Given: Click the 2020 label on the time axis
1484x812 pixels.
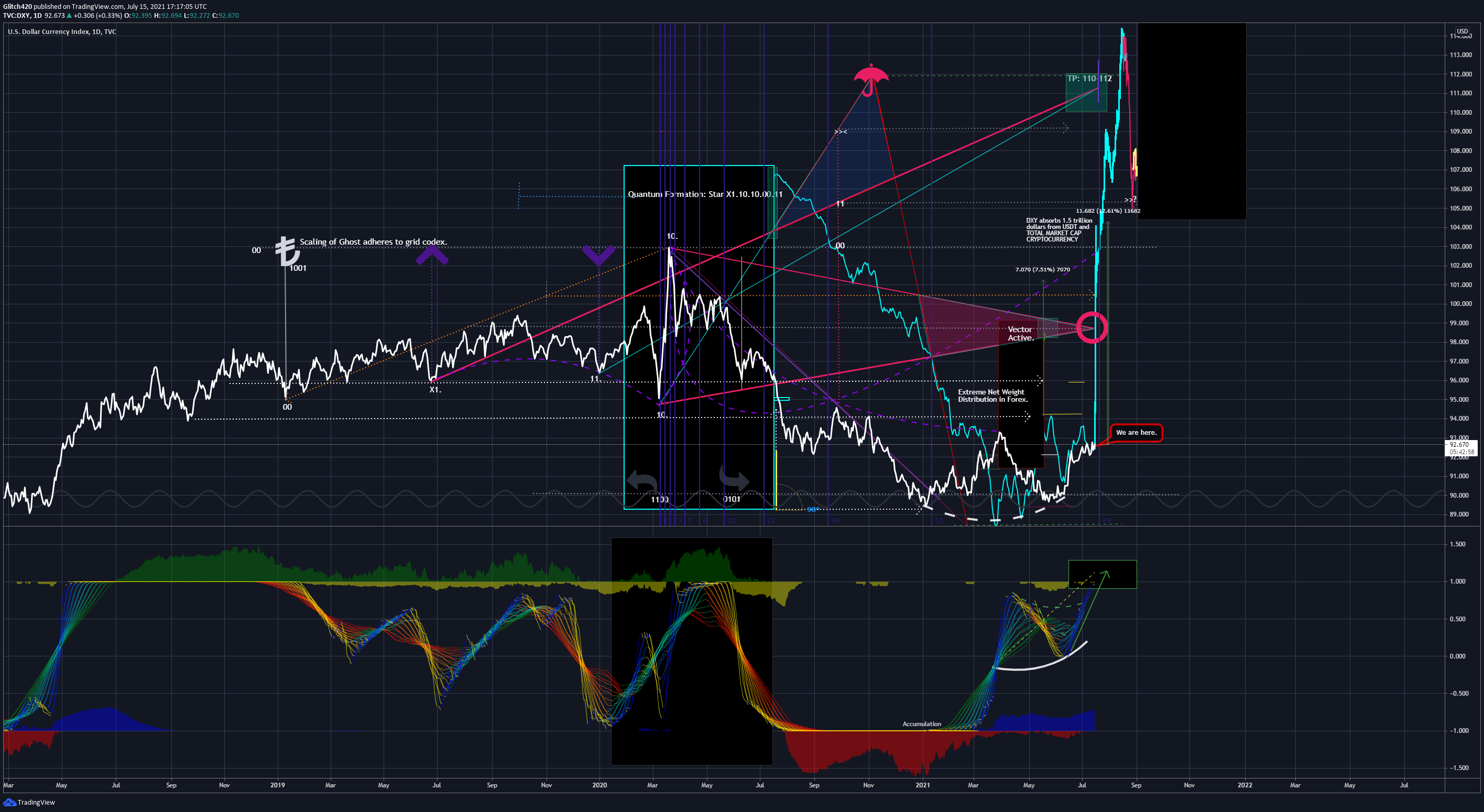Looking at the screenshot, I should coord(599,785).
